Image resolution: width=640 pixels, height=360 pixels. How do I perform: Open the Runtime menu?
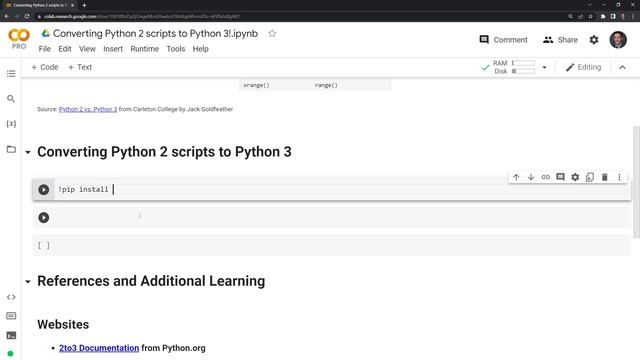144,49
